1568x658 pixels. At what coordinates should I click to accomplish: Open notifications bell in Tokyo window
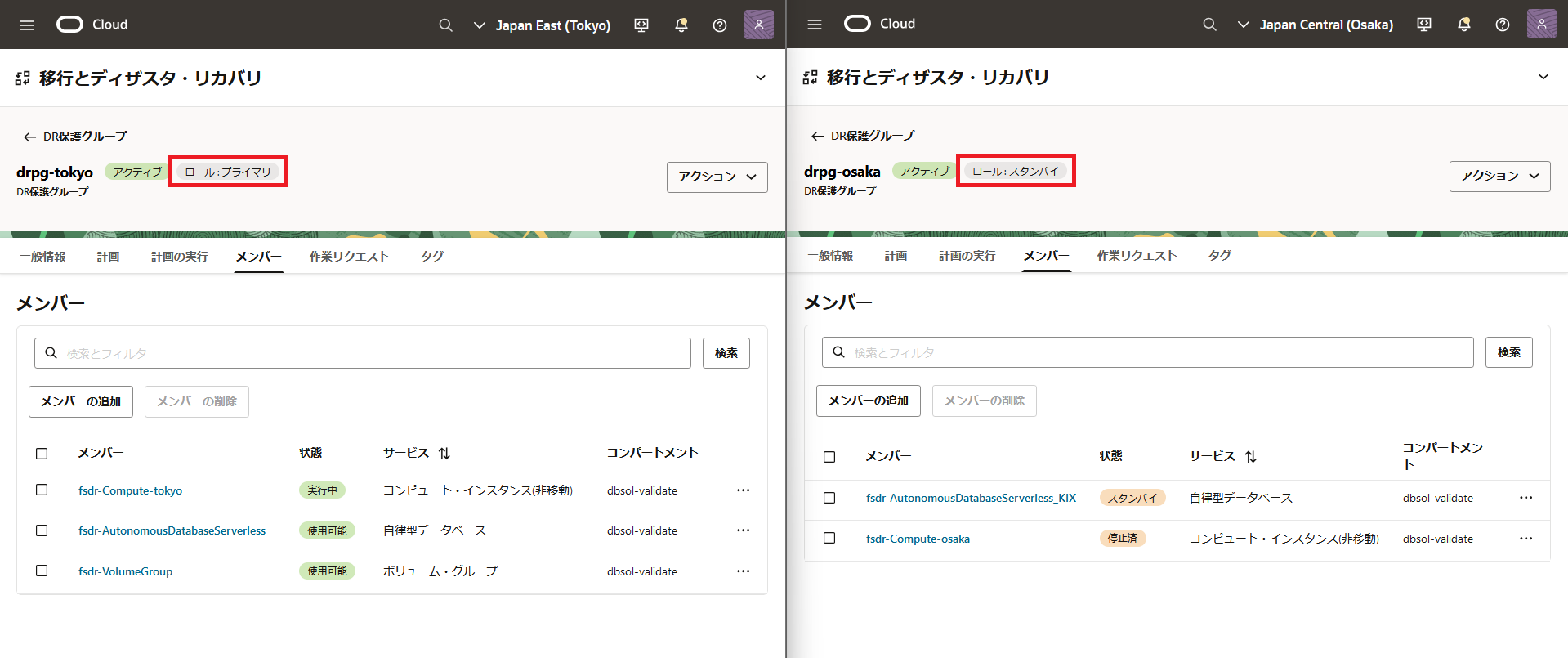tap(681, 25)
